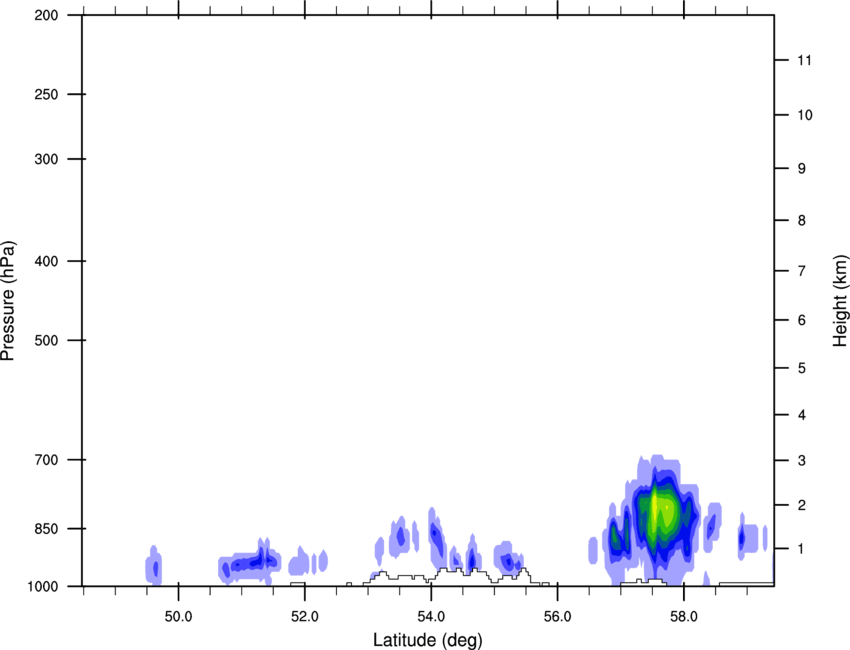Click pressure tick label '850'
The height and width of the screenshot is (650, 850).
click(47, 529)
